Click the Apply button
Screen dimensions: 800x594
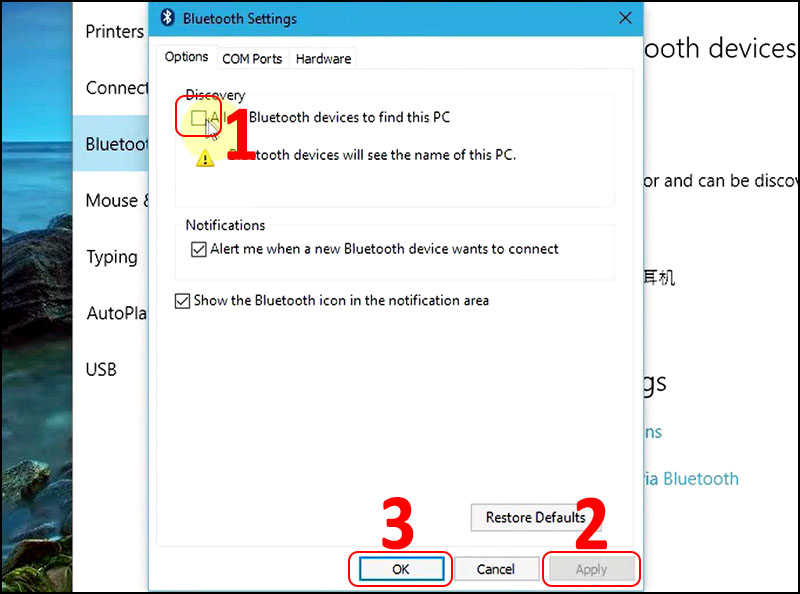coord(591,569)
